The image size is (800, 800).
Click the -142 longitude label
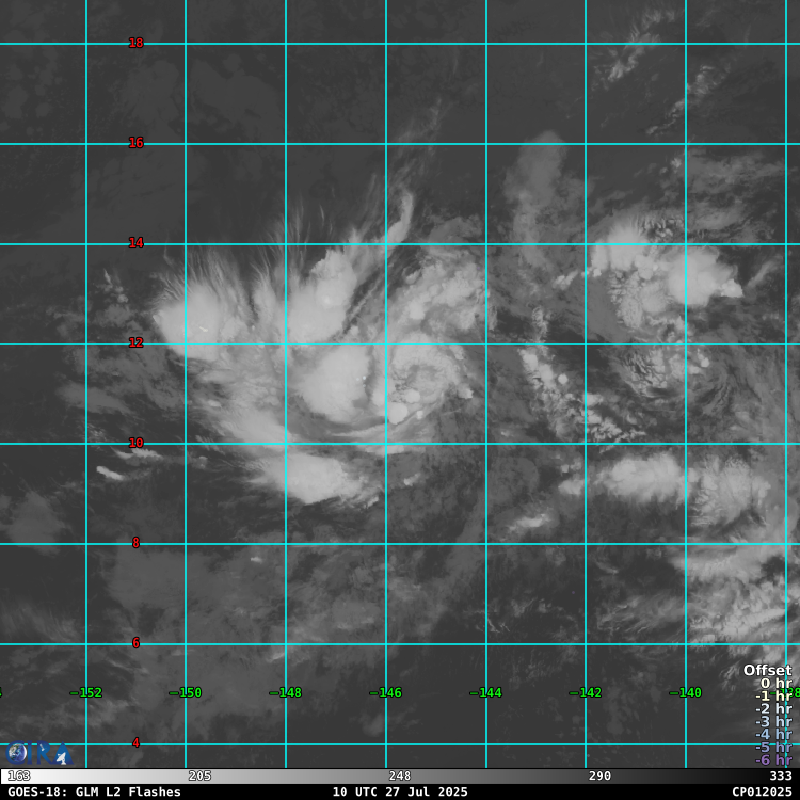pyautogui.click(x=585, y=693)
